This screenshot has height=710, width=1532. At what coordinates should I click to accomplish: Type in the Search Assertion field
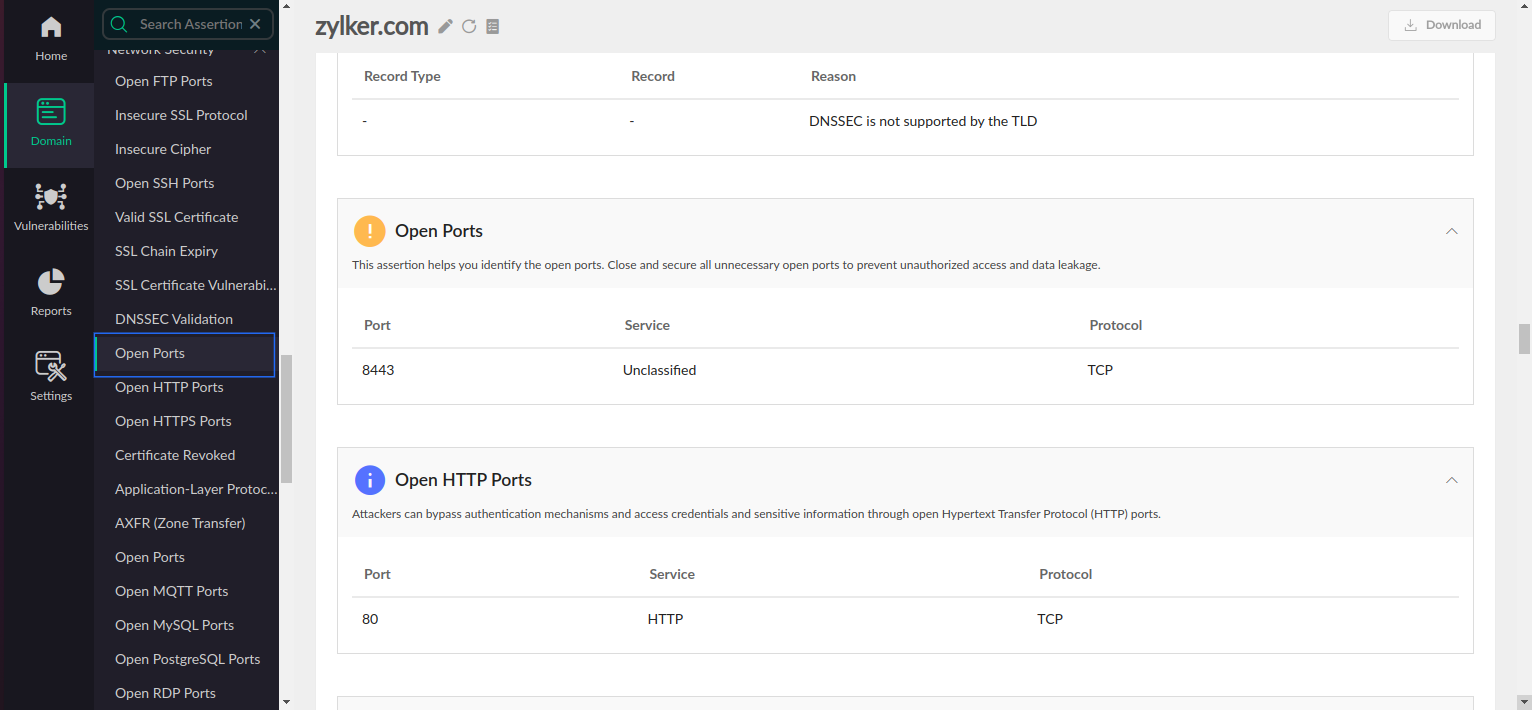pos(189,24)
